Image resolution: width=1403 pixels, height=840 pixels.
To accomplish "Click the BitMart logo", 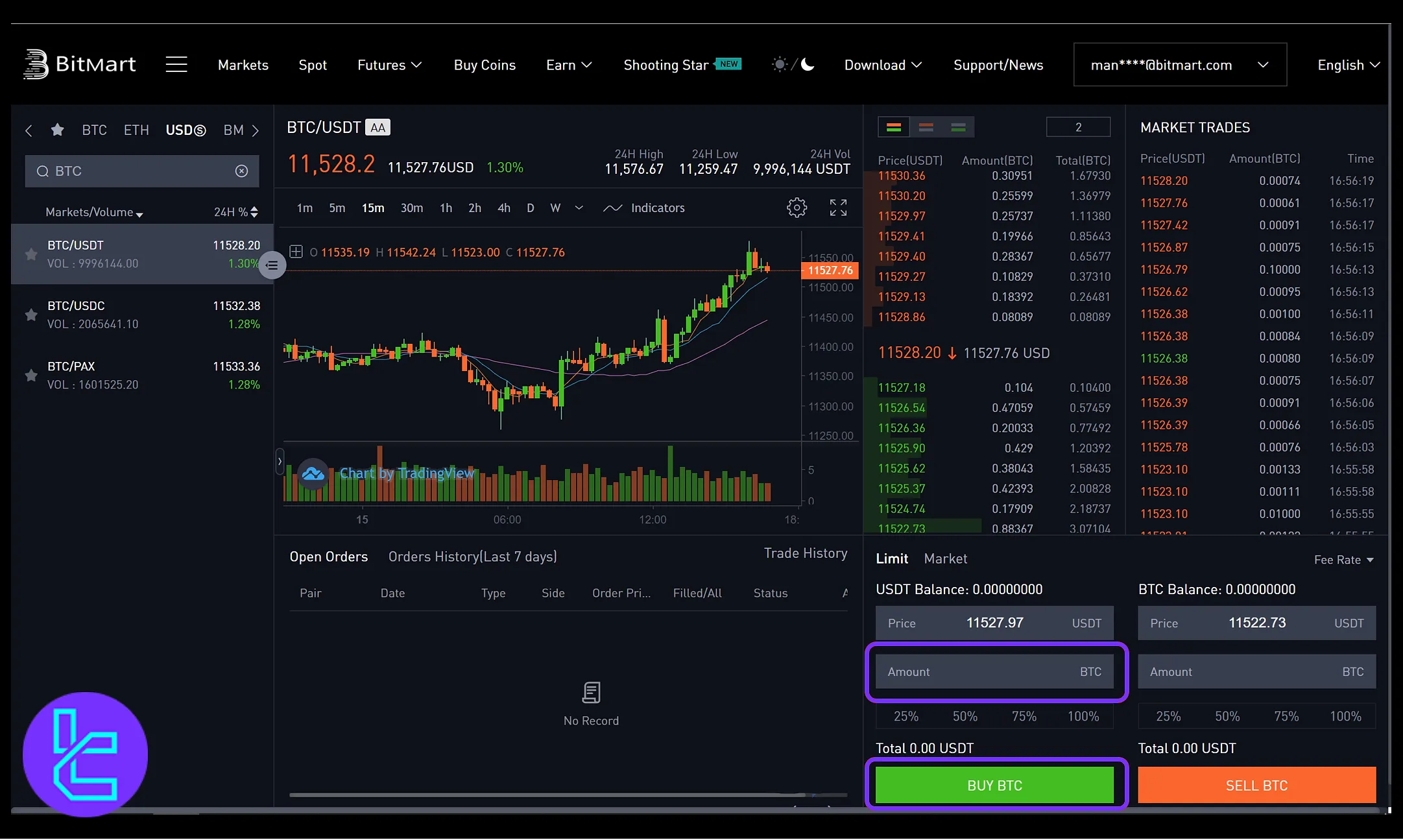I will pos(80,64).
